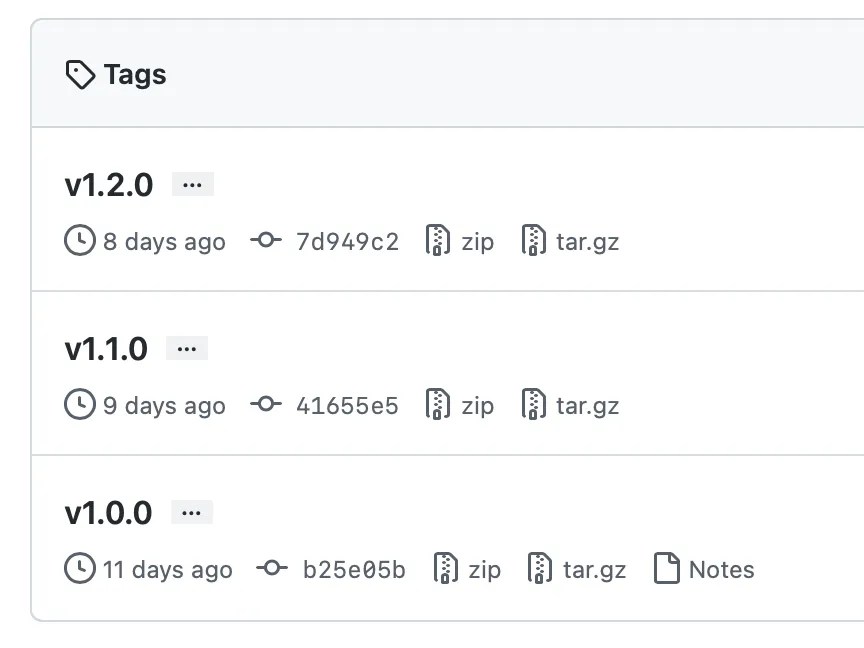
Task: Open the release Notes for v1.0.0
Action: tap(719, 568)
